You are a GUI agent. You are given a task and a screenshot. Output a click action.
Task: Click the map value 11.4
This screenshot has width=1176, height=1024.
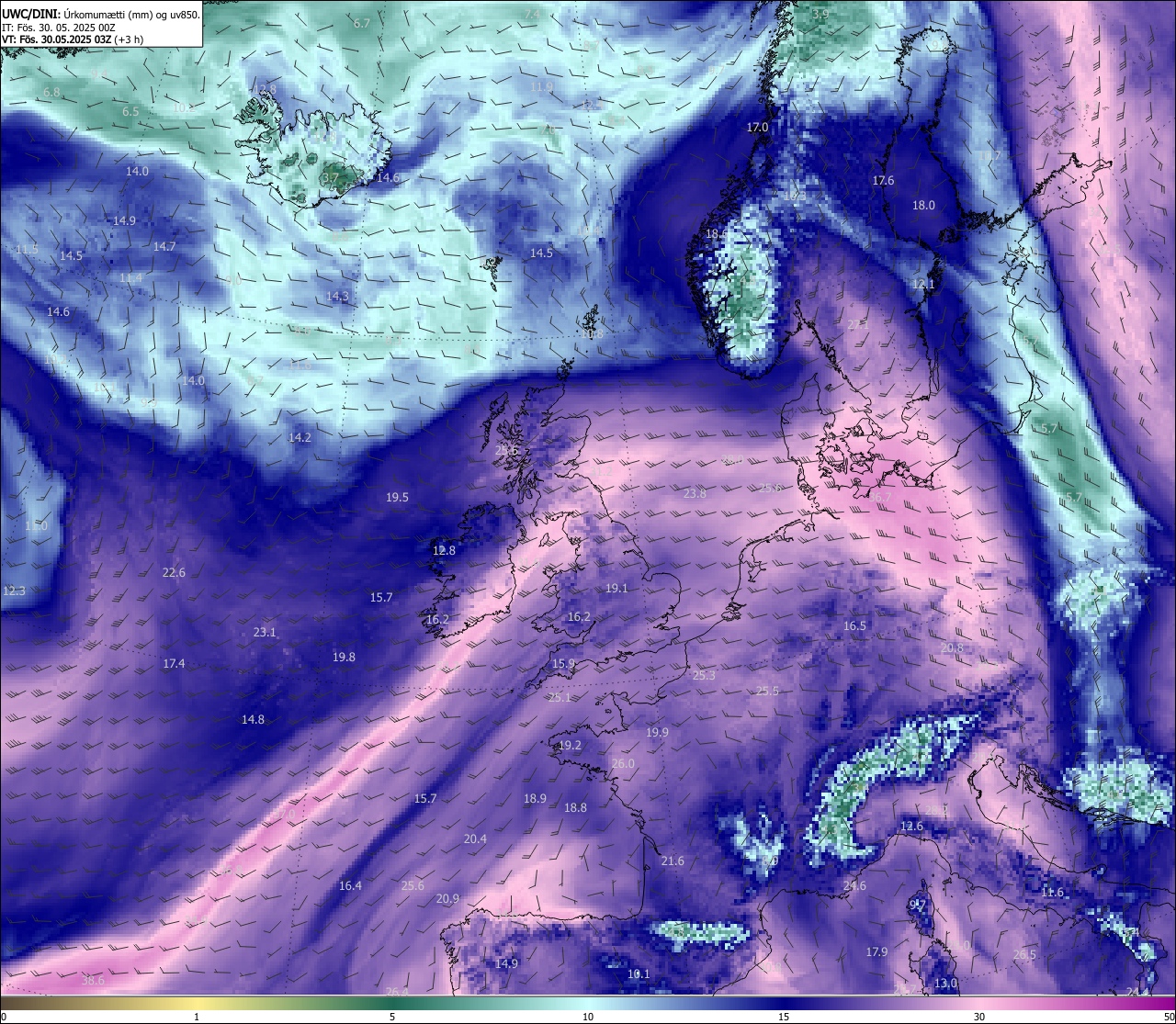pyautogui.click(x=130, y=277)
